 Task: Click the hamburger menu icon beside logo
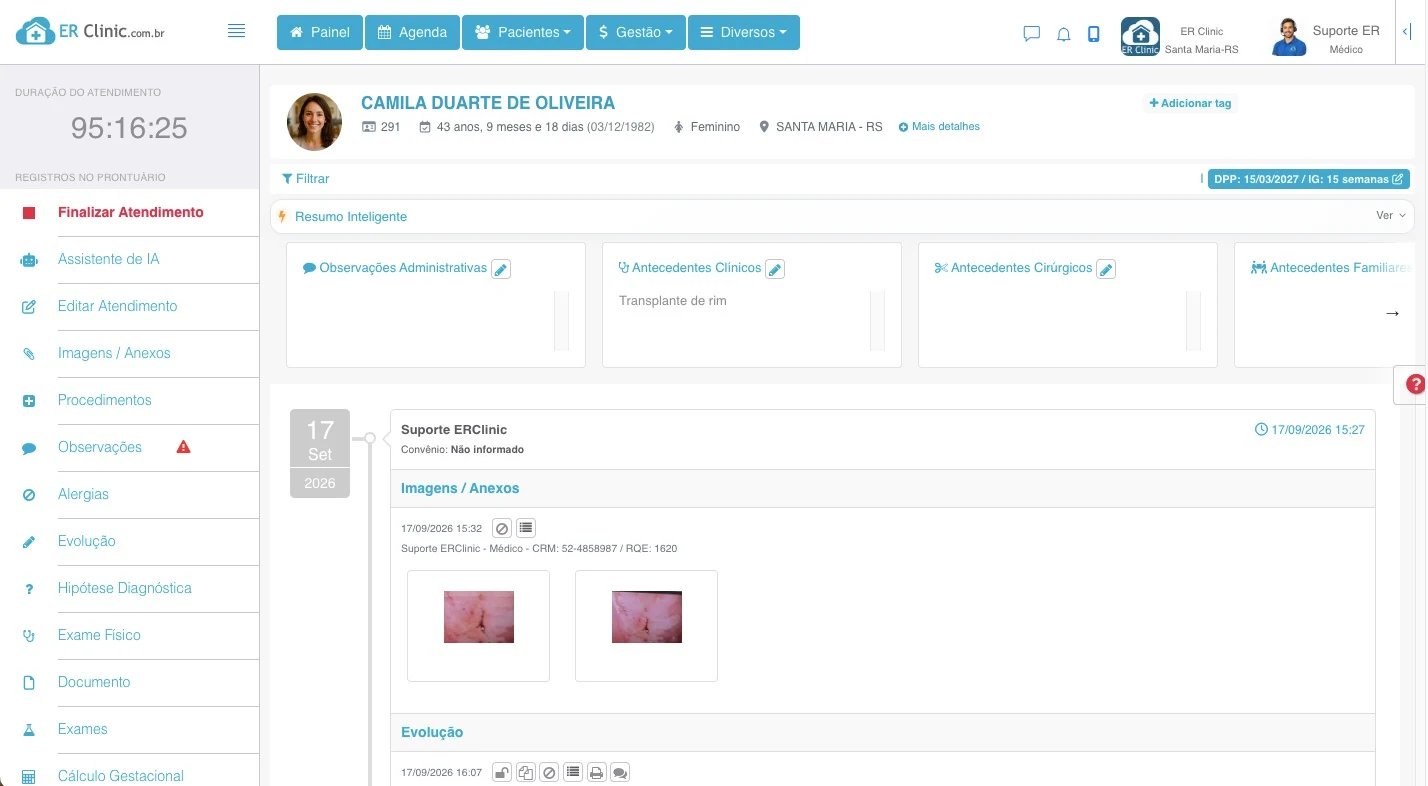237,31
